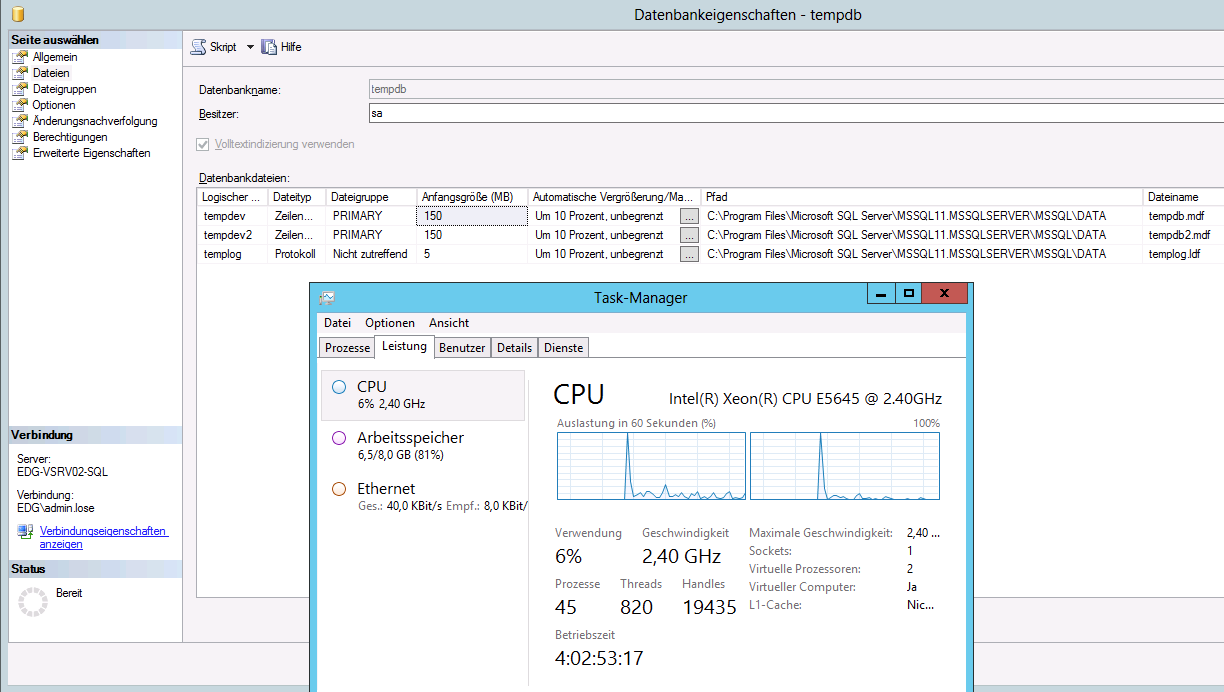Image resolution: width=1224 pixels, height=692 pixels.
Task: Sort by the Anfangsgröße (MB) column header
Action: [472, 197]
